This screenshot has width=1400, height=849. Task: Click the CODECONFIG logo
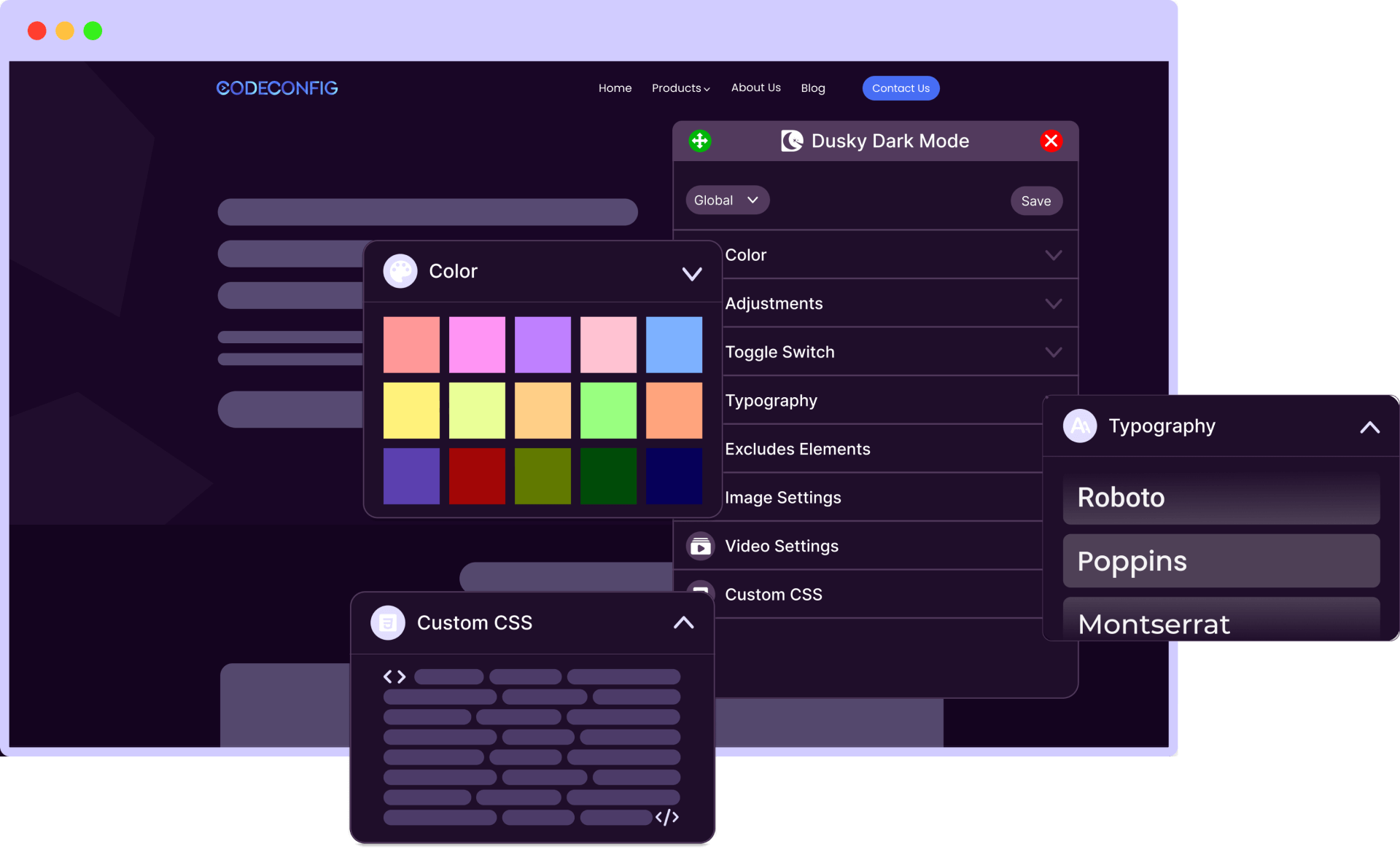[277, 88]
